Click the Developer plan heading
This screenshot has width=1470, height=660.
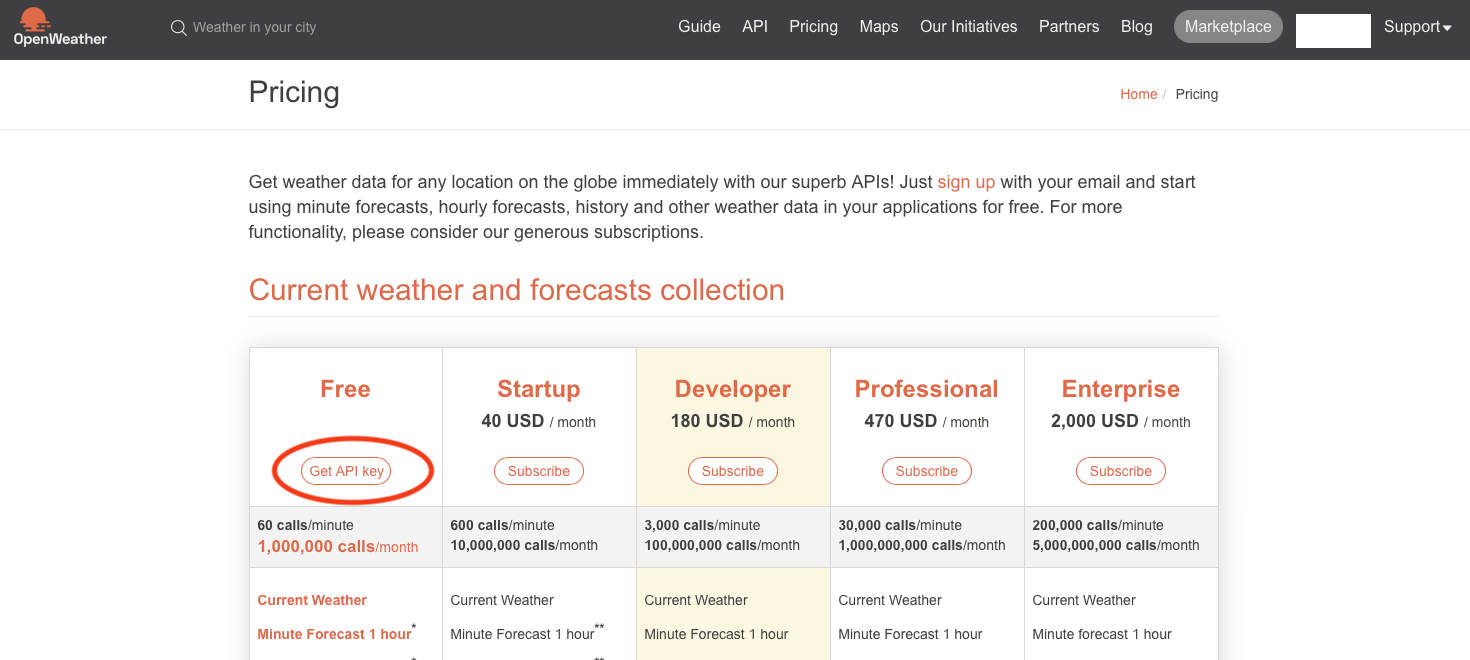tap(733, 389)
